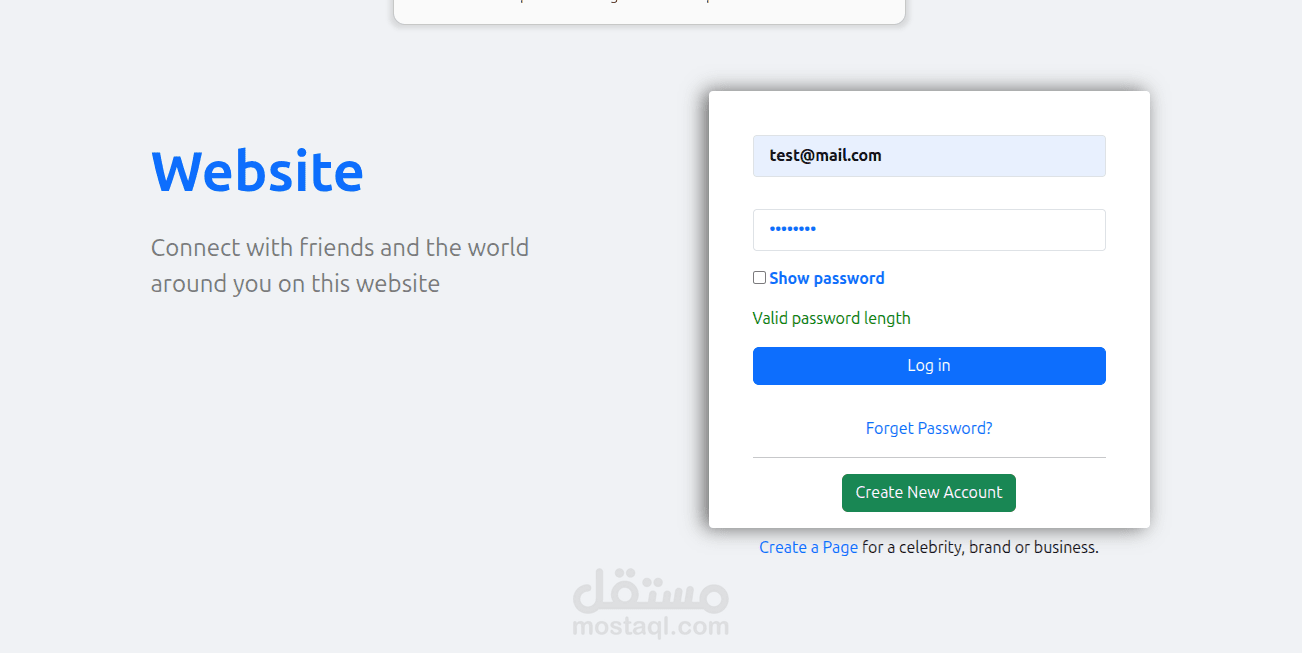Image resolution: width=1302 pixels, height=653 pixels.
Task: Click the bold Show password label
Action: pos(827,278)
